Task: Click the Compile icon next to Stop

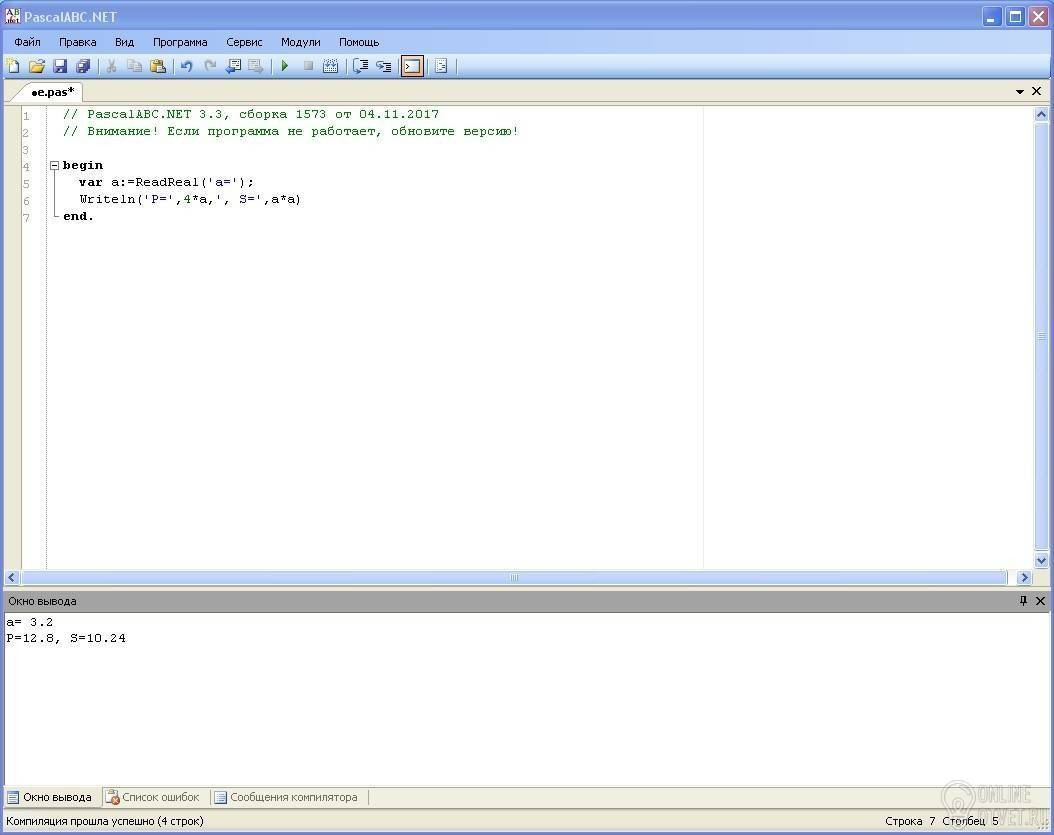Action: click(x=331, y=66)
